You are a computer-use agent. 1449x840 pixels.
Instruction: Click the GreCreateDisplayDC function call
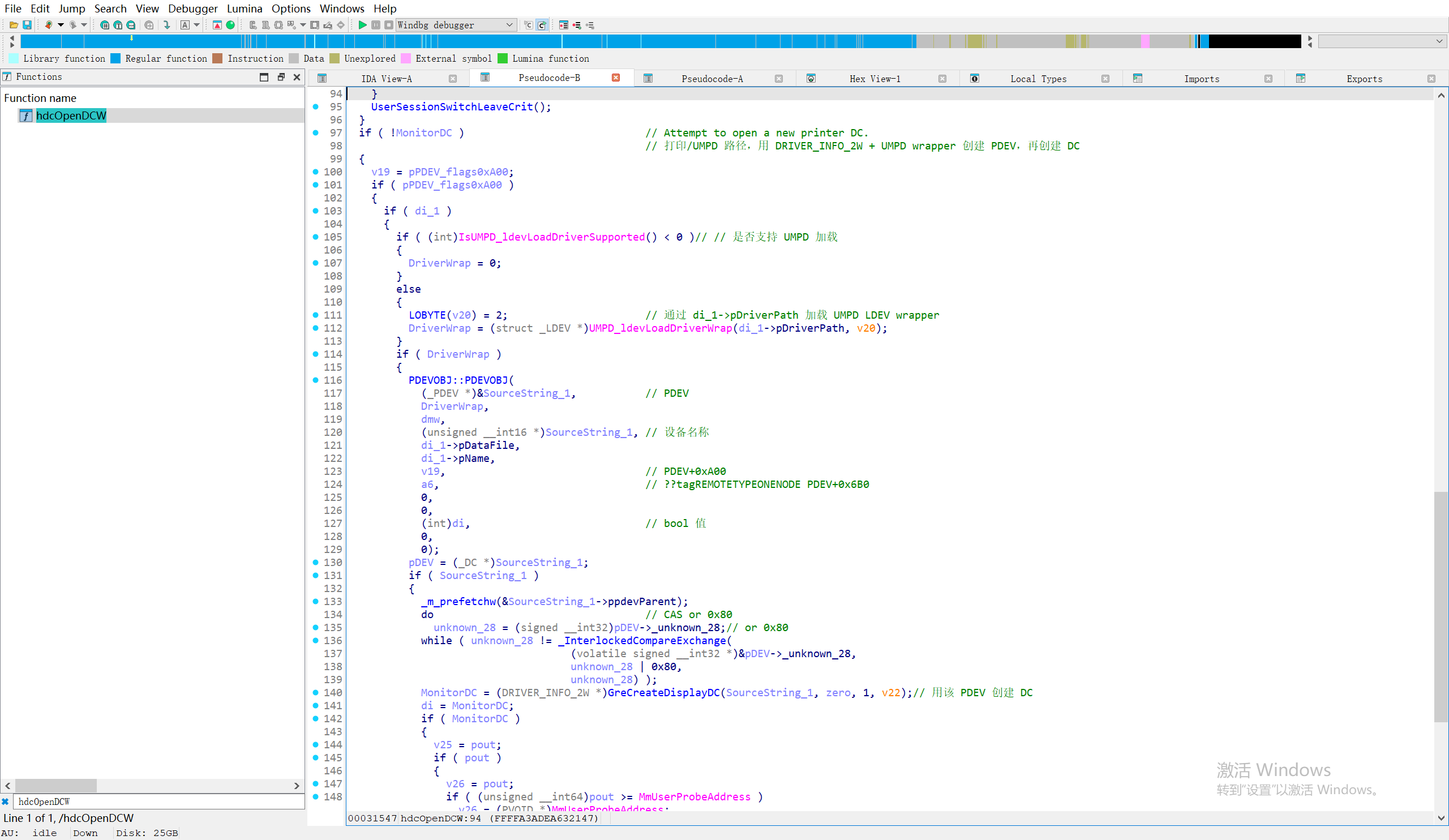(x=663, y=692)
